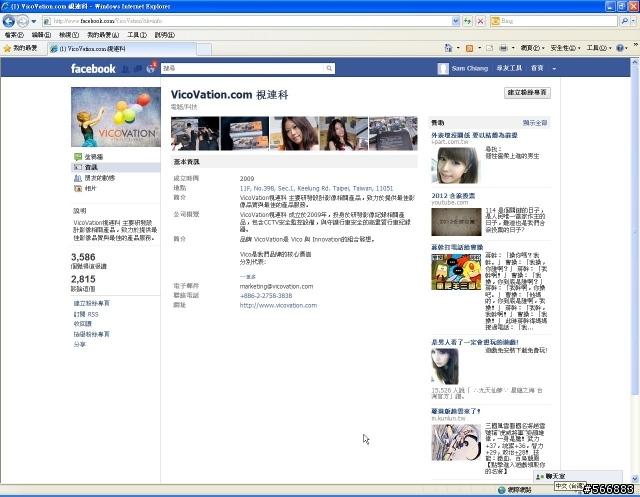
Task: Click See All link in Sponsored panel
Action: click(535, 123)
